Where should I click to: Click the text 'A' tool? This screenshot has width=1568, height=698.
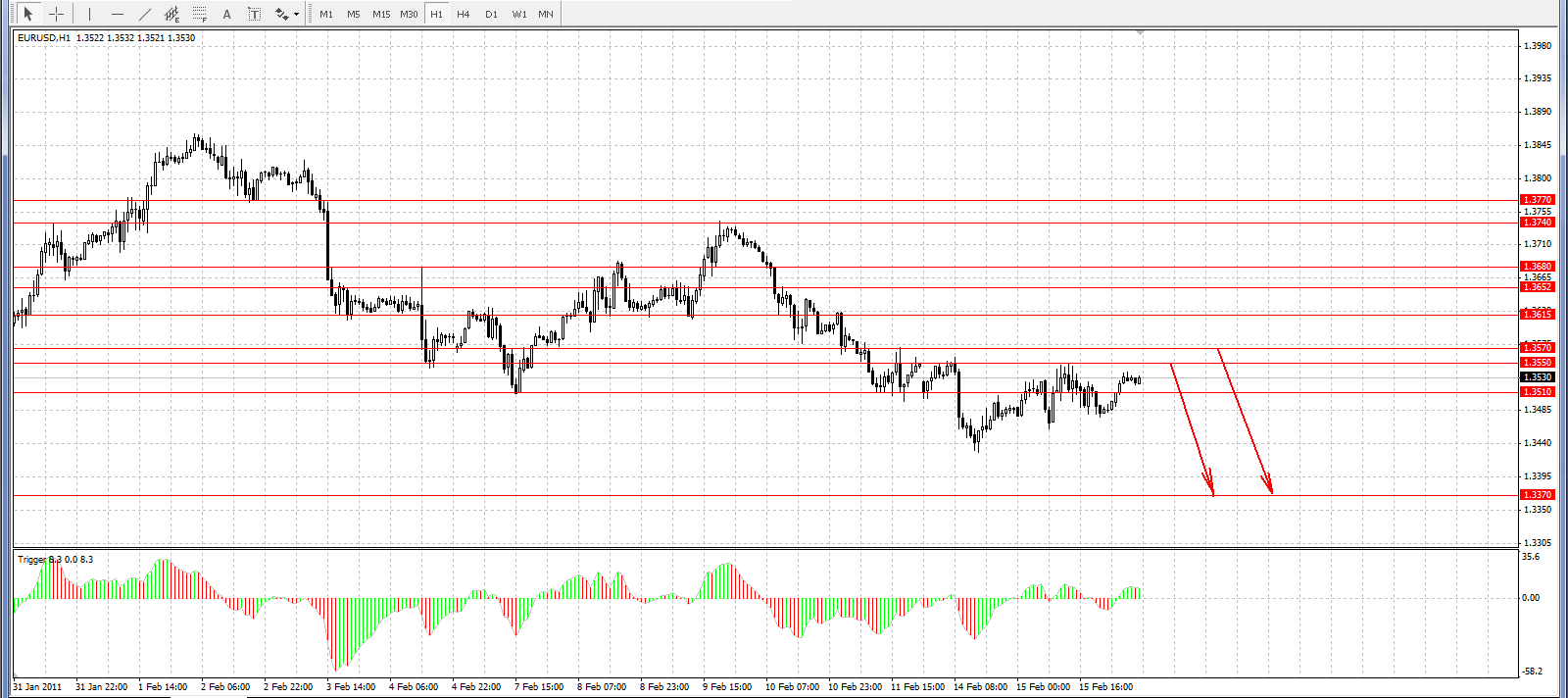point(227,14)
